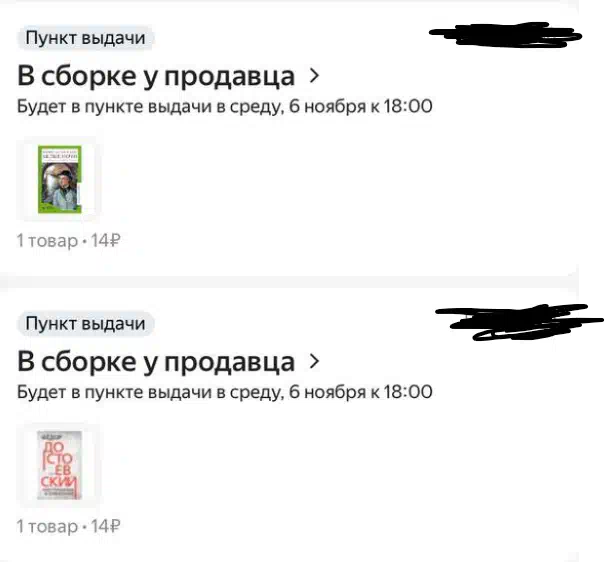
Task: Click the 14₽ price in the second order
Action: tap(105, 526)
